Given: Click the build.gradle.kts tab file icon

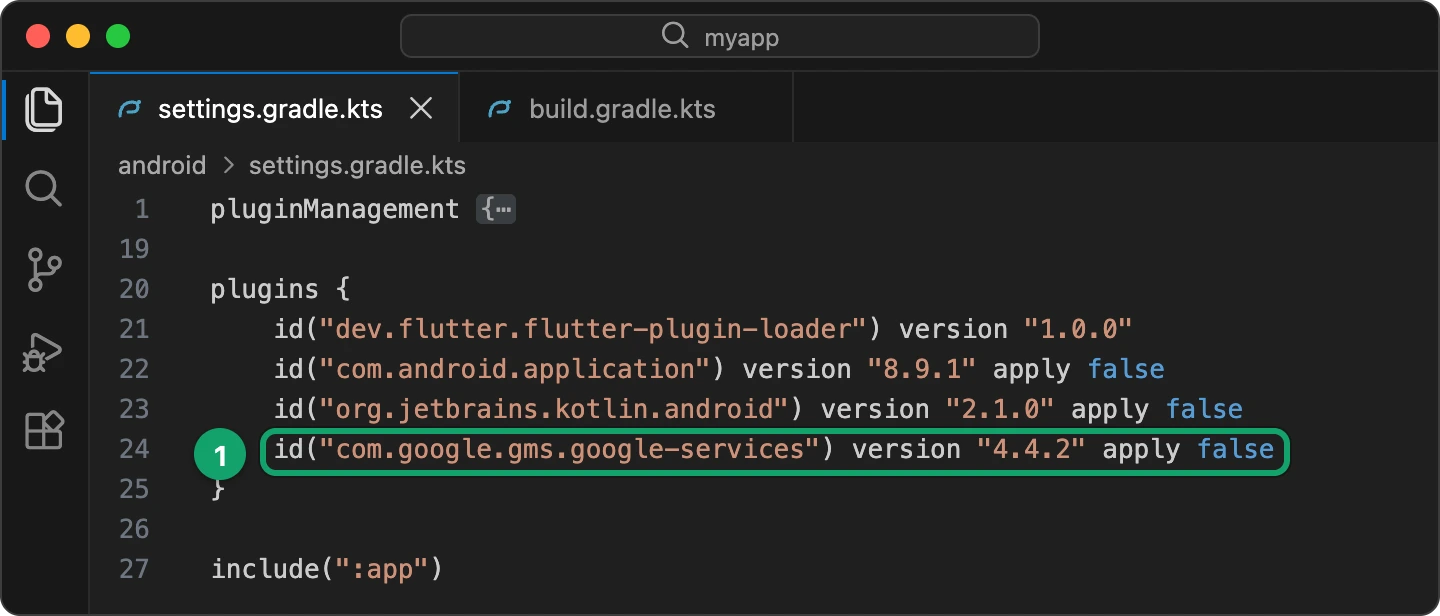Looking at the screenshot, I should 500,109.
